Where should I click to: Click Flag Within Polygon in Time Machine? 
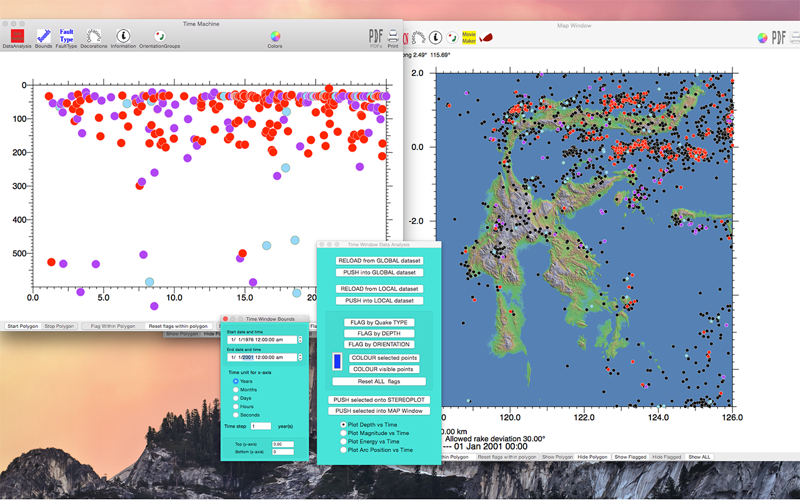tap(113, 326)
